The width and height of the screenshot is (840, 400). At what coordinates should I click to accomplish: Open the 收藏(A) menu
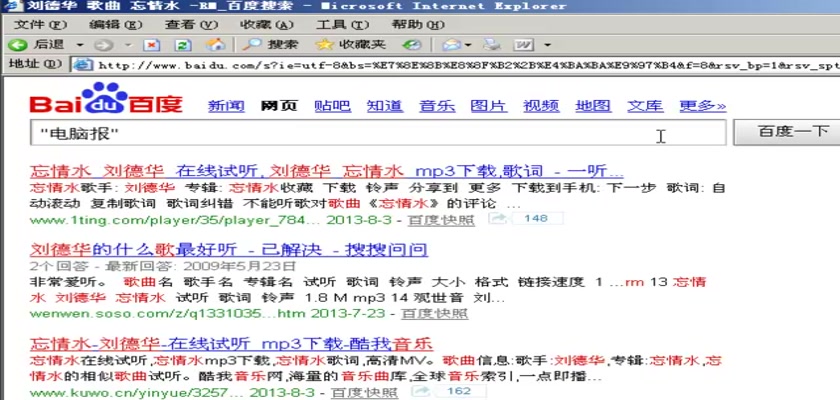coord(267,25)
